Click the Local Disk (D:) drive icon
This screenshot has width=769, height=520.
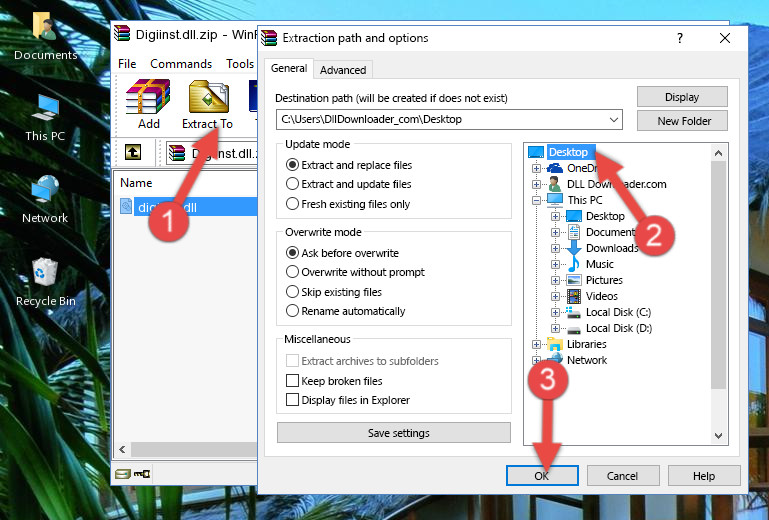tap(574, 329)
